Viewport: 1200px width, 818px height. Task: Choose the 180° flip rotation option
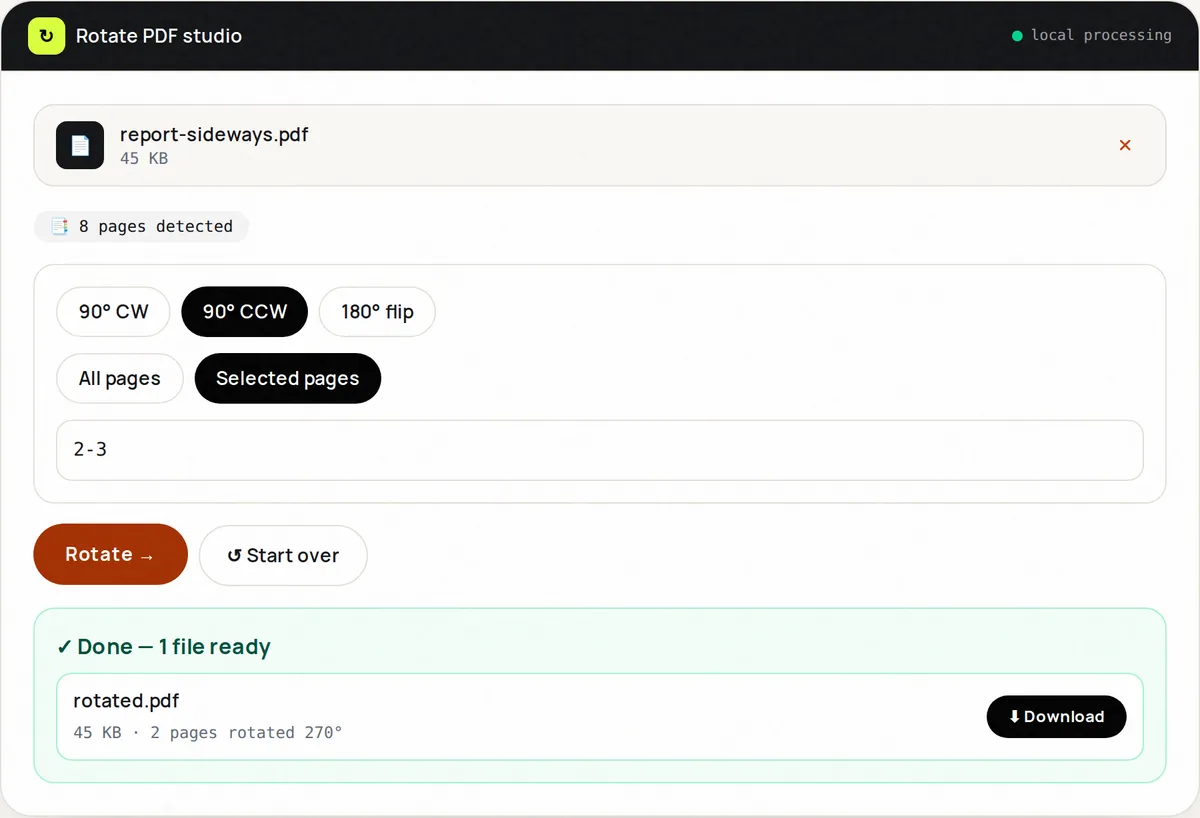click(x=378, y=311)
